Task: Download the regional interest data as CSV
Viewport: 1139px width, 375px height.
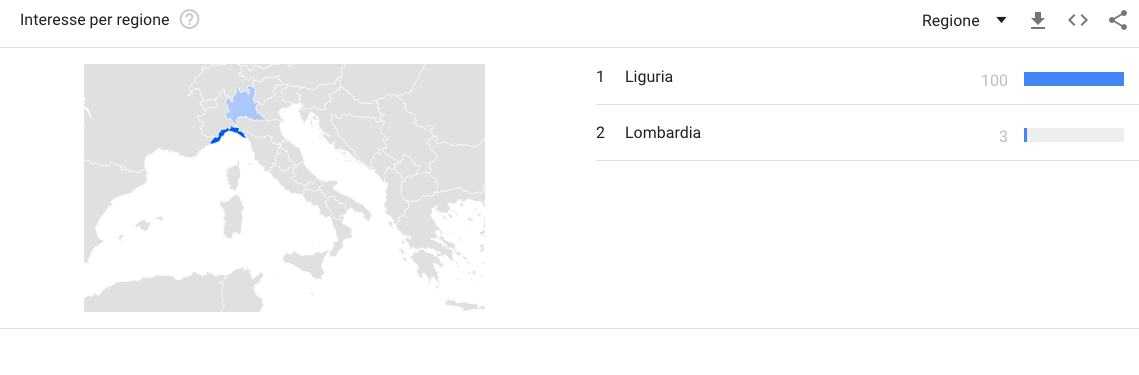Action: click(x=1038, y=21)
